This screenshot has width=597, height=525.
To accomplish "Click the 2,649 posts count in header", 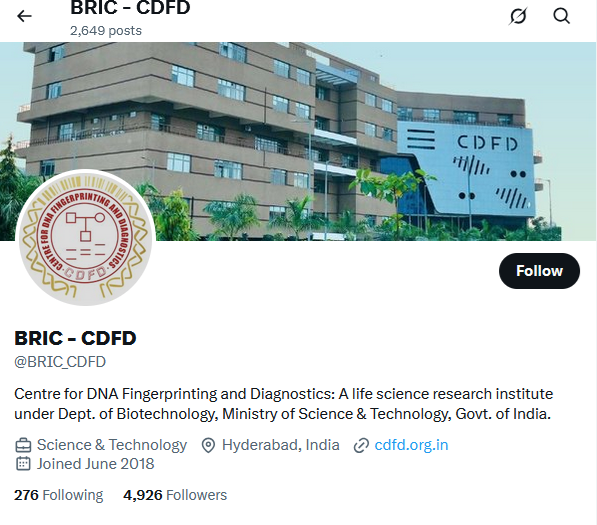I will [x=106, y=30].
